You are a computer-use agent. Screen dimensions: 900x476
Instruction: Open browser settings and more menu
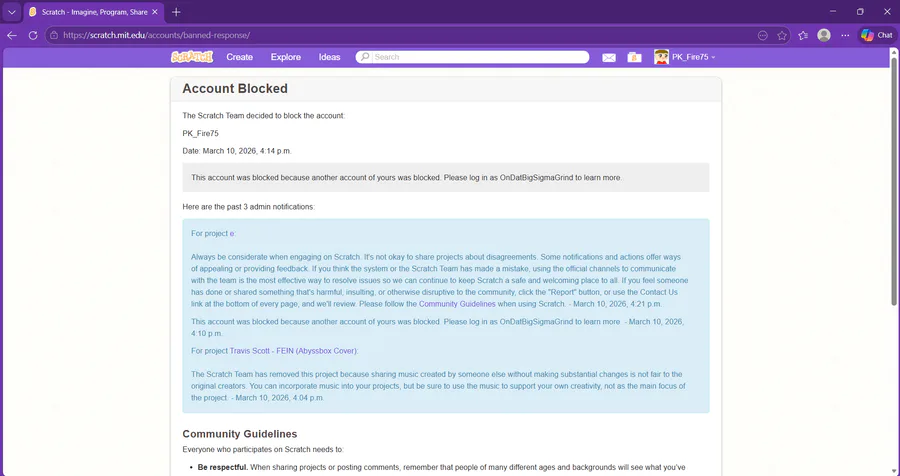pyautogui.click(x=845, y=36)
